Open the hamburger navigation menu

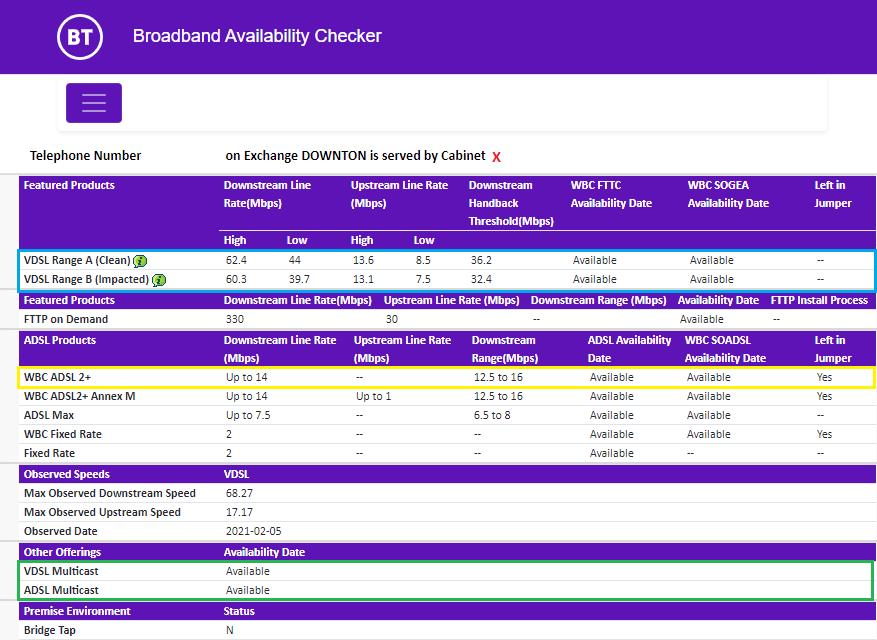click(94, 103)
